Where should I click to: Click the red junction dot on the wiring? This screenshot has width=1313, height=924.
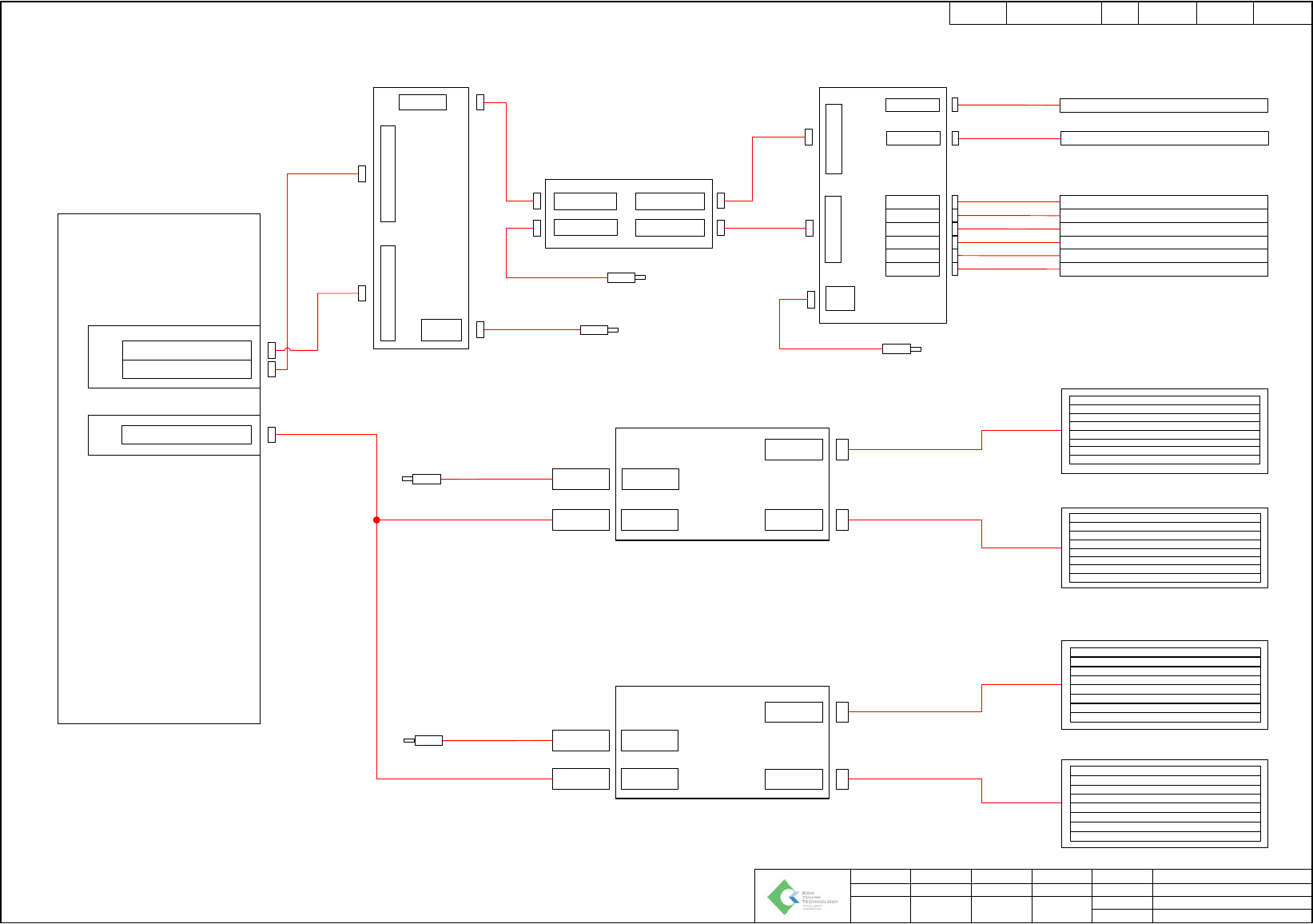[376, 520]
